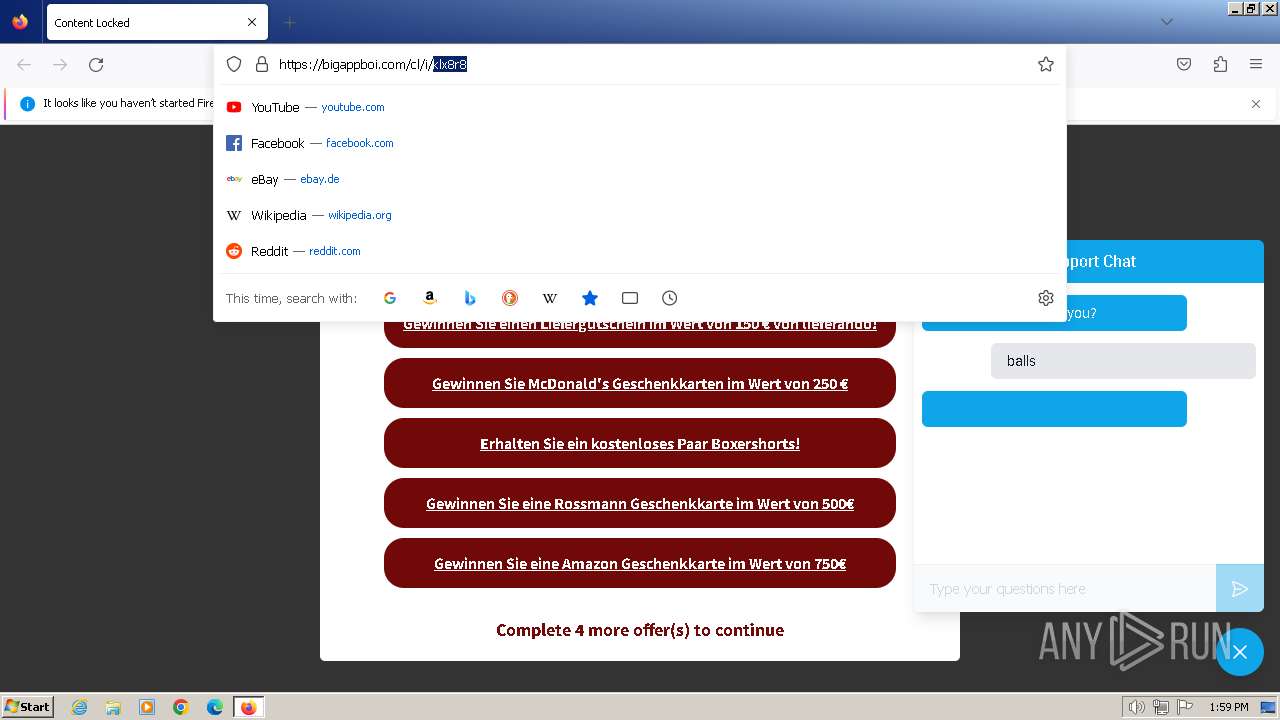Image resolution: width=1280 pixels, height=720 pixels.
Task: Open the Action Center flag icon
Action: 1185,707
